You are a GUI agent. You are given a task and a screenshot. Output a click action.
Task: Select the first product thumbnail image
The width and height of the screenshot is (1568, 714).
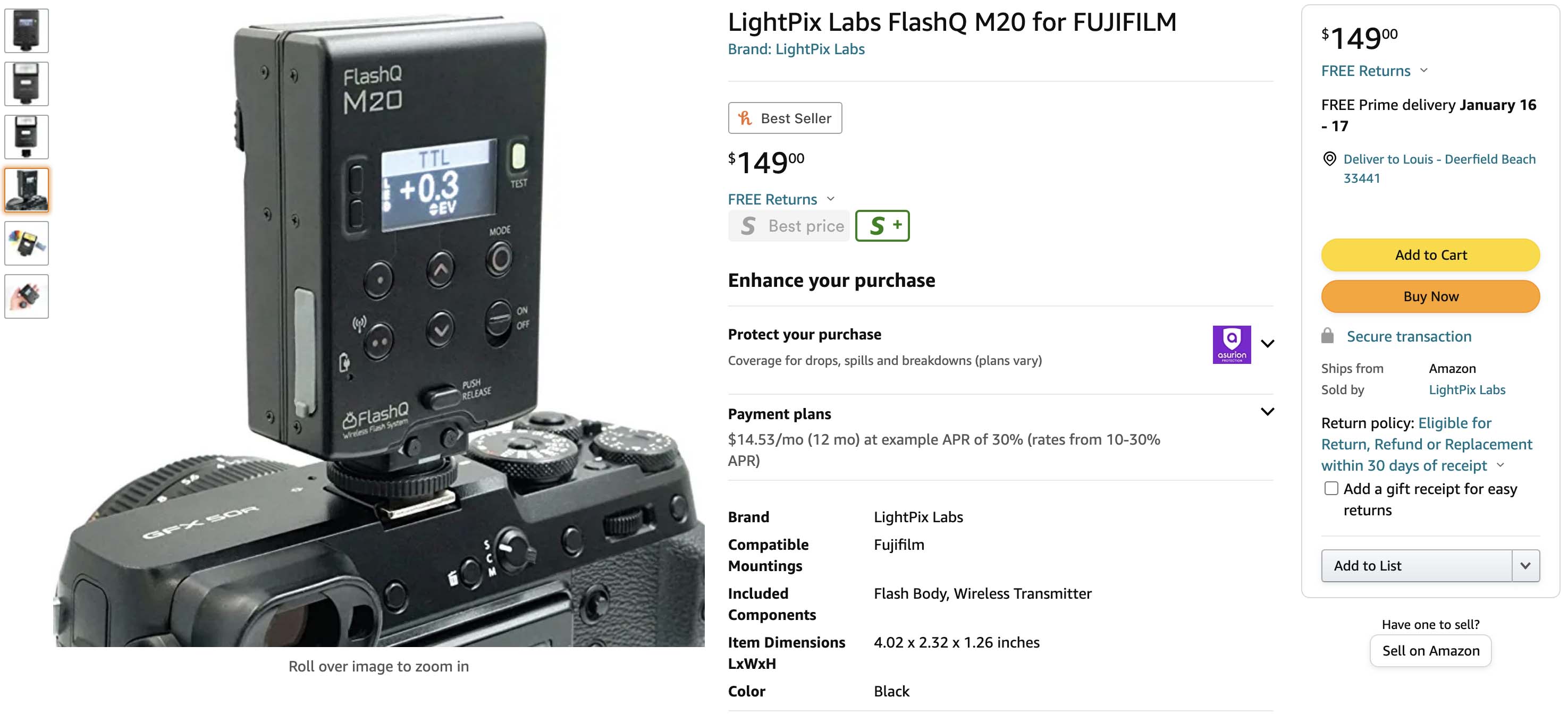[26, 30]
